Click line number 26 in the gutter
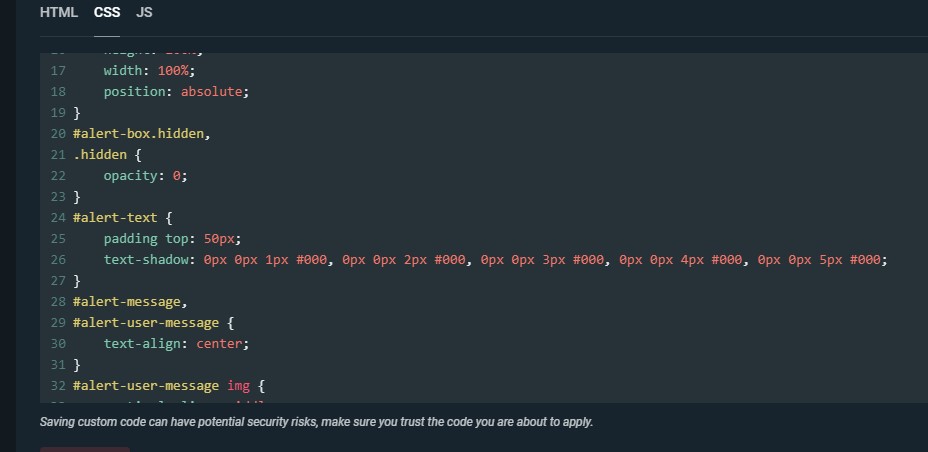928x452 pixels. [x=57, y=259]
